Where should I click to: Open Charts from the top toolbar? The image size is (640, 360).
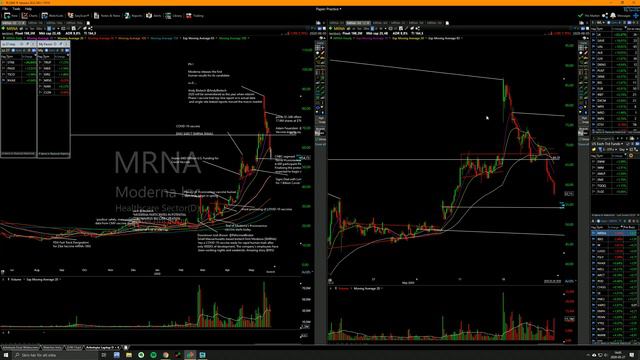[x=29, y=16]
